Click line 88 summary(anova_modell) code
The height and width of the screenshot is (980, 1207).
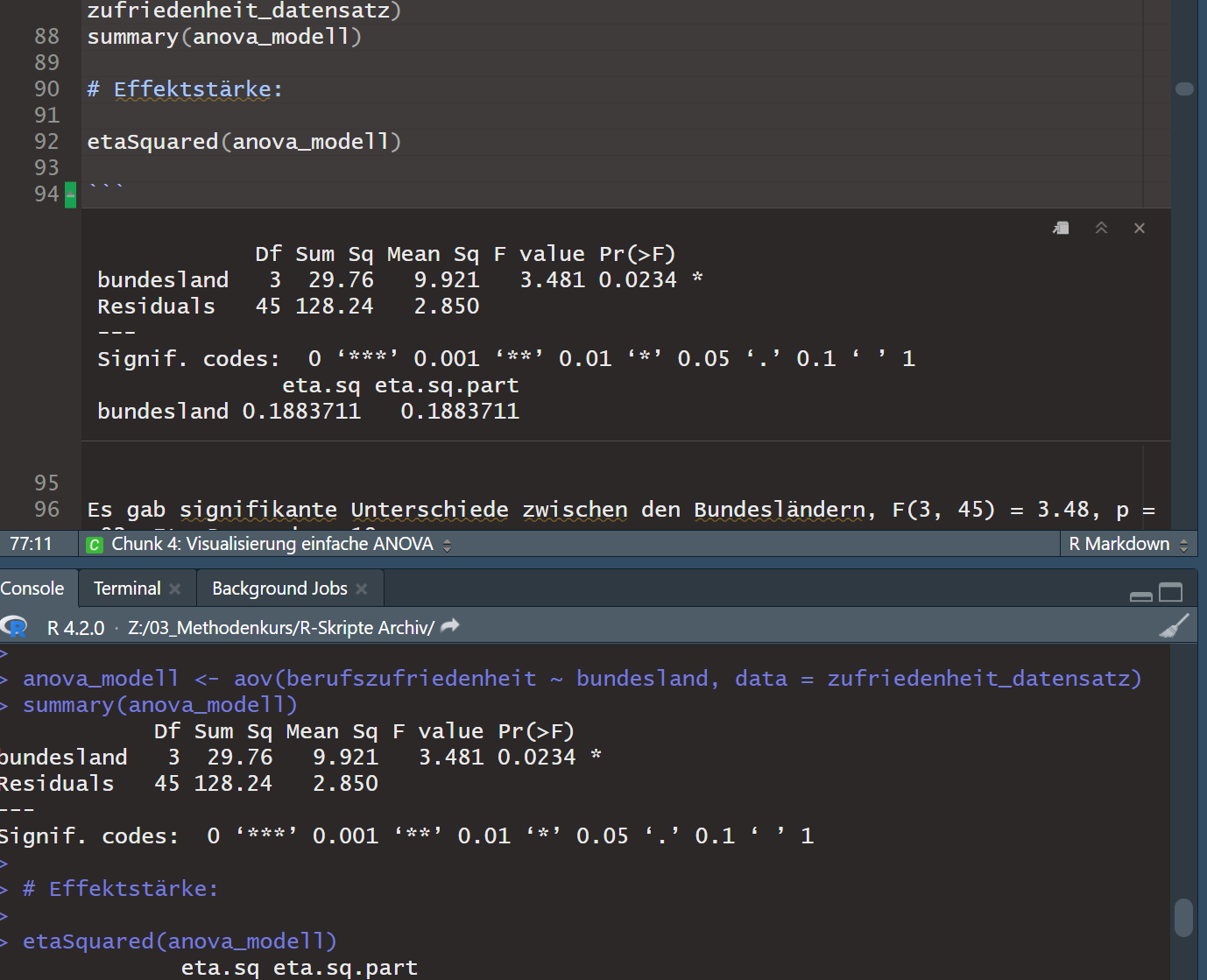coord(224,37)
